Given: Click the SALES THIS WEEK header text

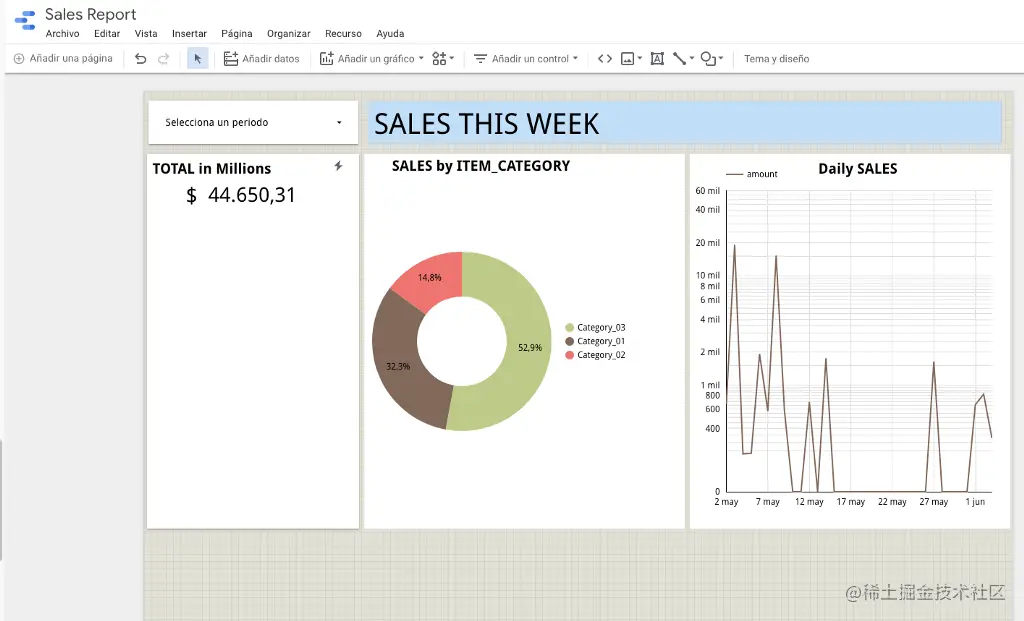Looking at the screenshot, I should click(486, 124).
